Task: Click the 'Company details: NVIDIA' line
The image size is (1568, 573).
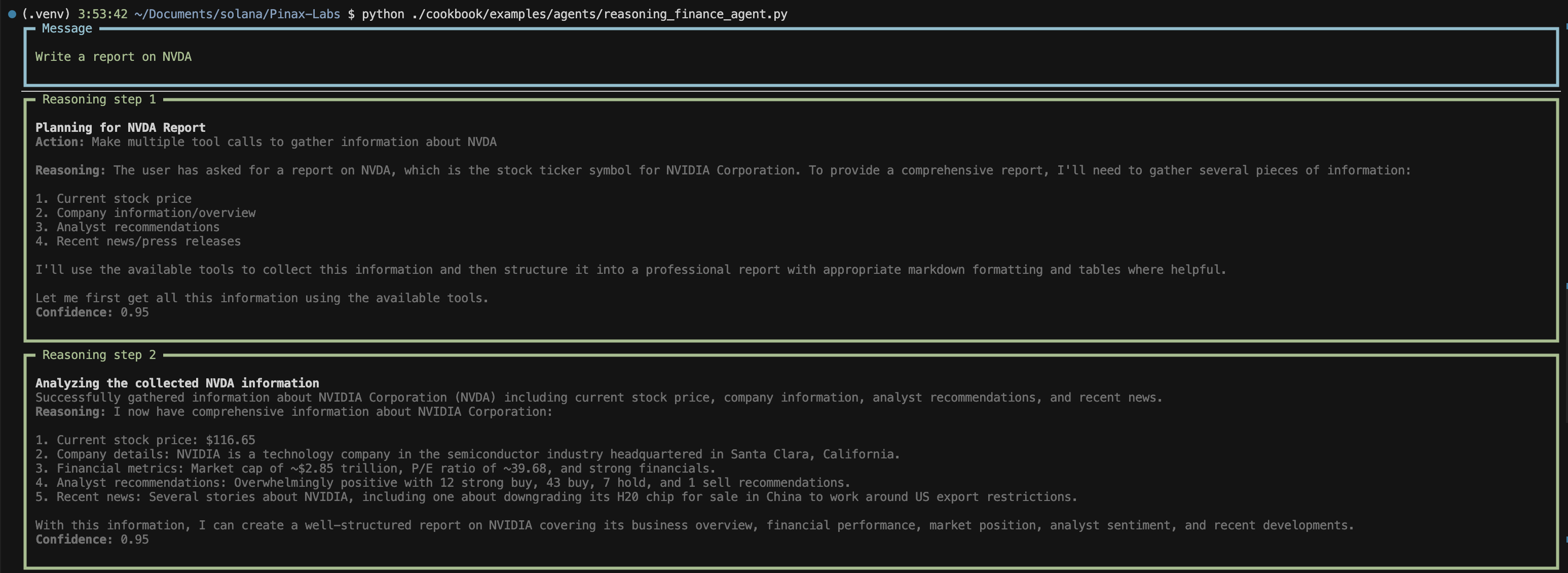Action: click(467, 454)
